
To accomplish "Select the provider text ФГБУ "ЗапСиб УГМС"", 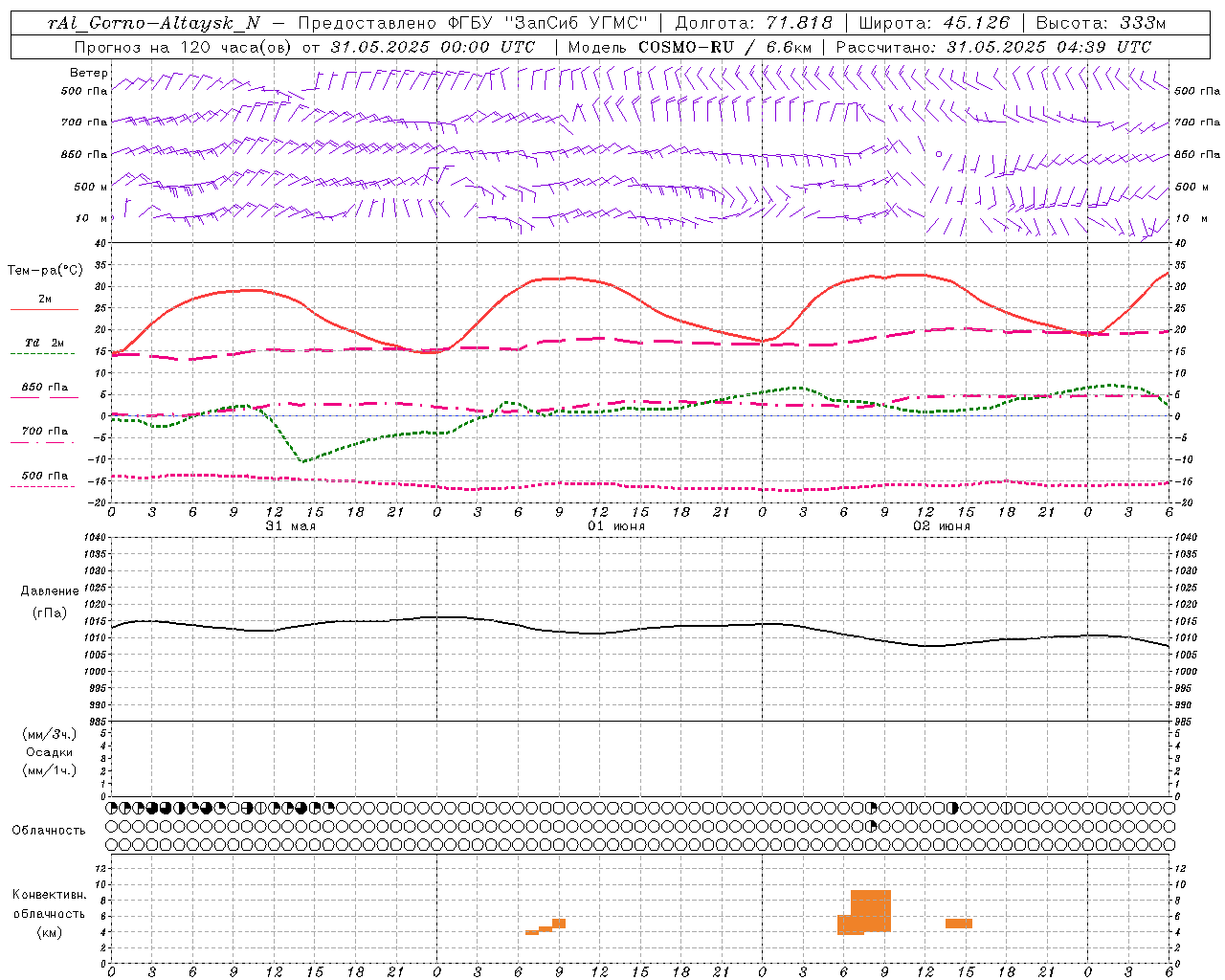I will (x=546, y=23).
